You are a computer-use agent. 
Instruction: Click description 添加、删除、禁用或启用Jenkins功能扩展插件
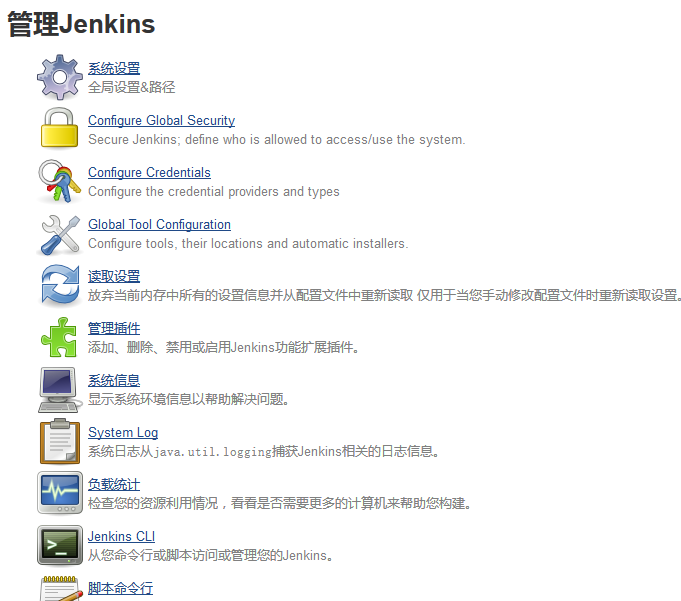pos(223,347)
